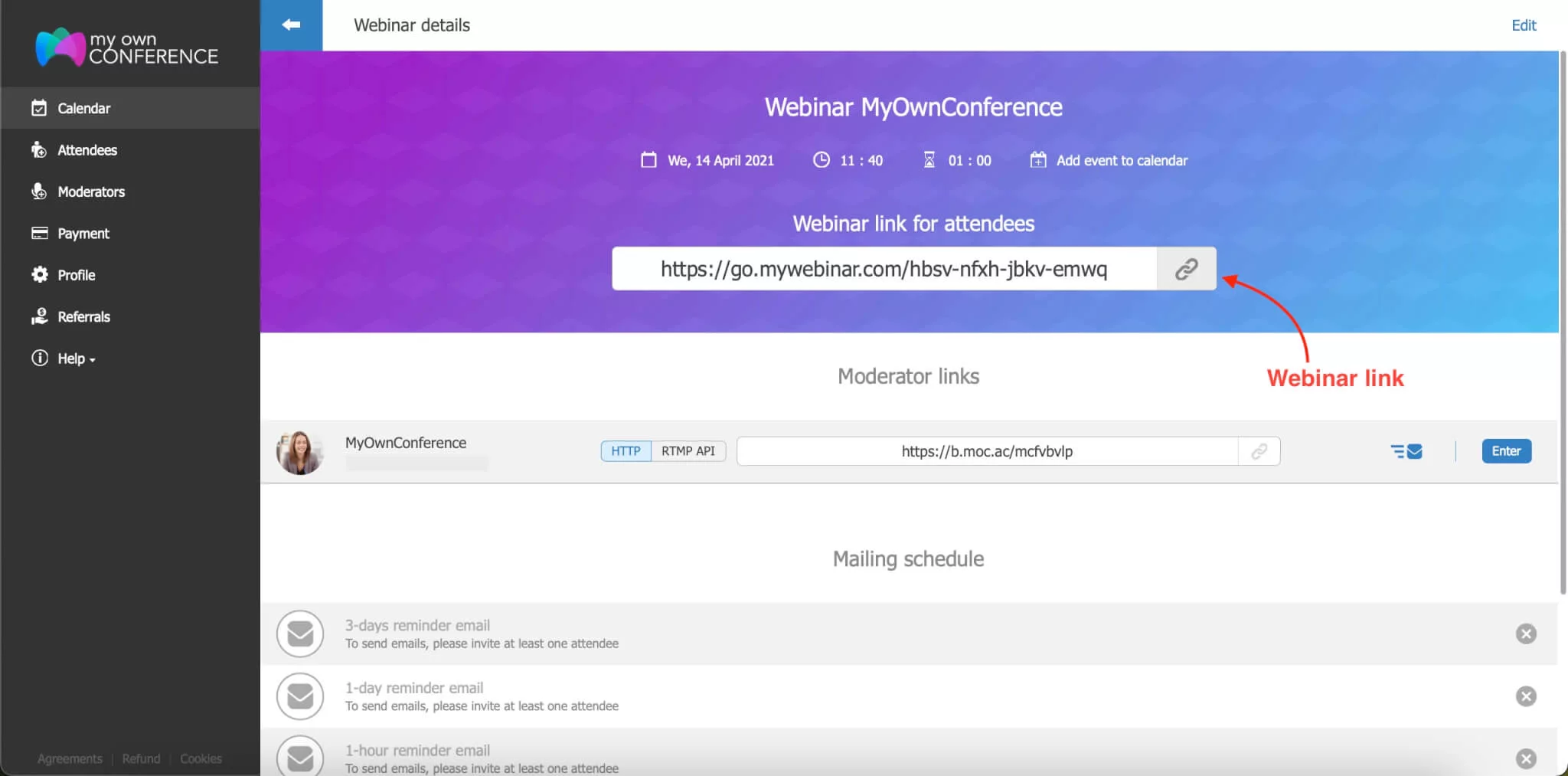Open the Referrals section in the sidebar

(83, 316)
